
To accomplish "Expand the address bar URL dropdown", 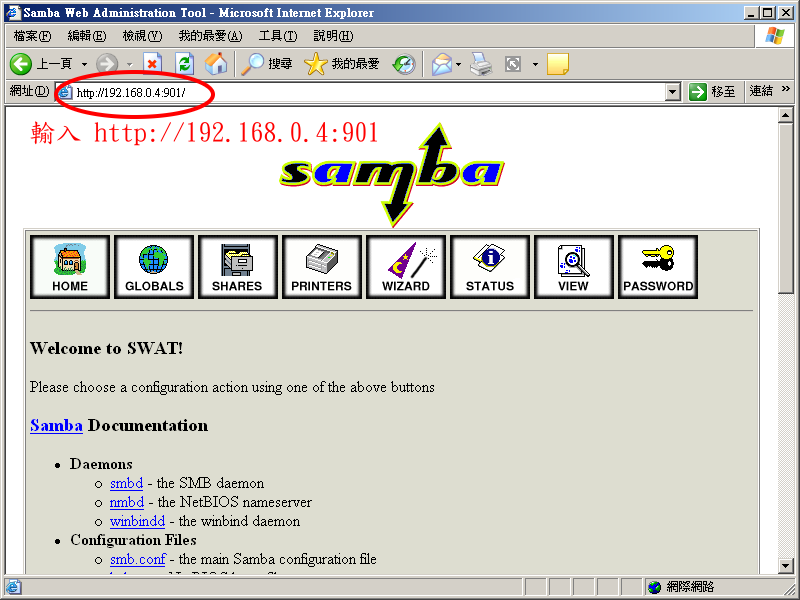I will (x=673, y=92).
